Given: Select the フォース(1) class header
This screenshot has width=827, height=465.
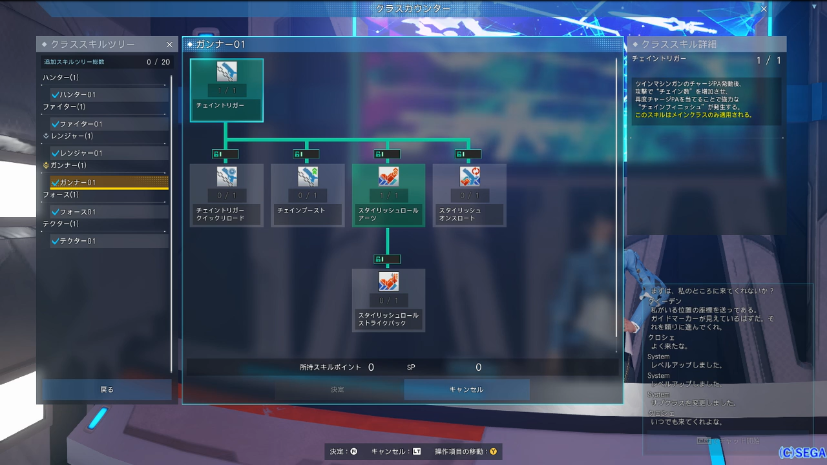Looking at the screenshot, I should click(x=61, y=195).
